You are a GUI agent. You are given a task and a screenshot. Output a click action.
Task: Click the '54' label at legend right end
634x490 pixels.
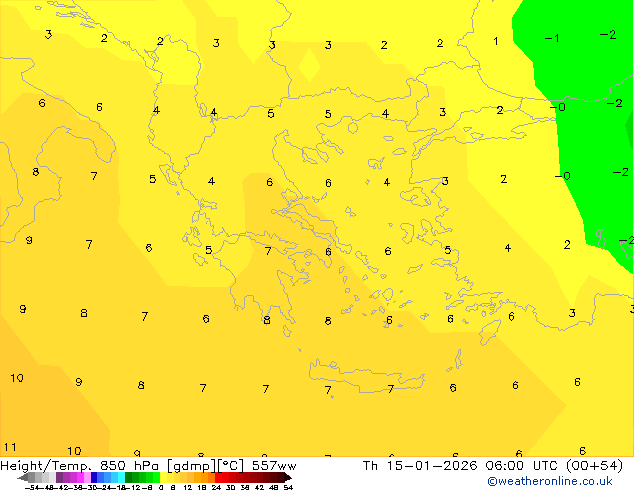(x=288, y=487)
